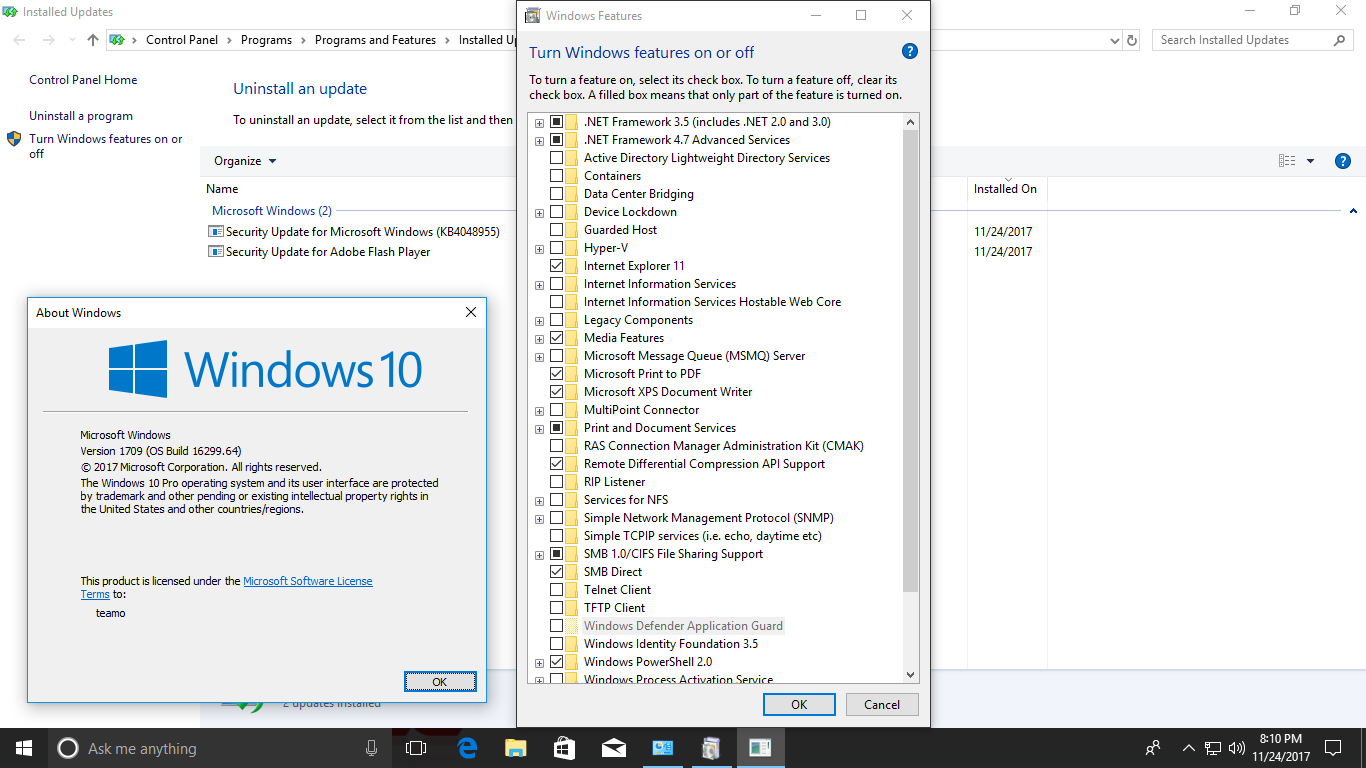Viewport: 1366px width, 768px height.
Task: Enable the TFTP Client checkbox
Action: [556, 608]
